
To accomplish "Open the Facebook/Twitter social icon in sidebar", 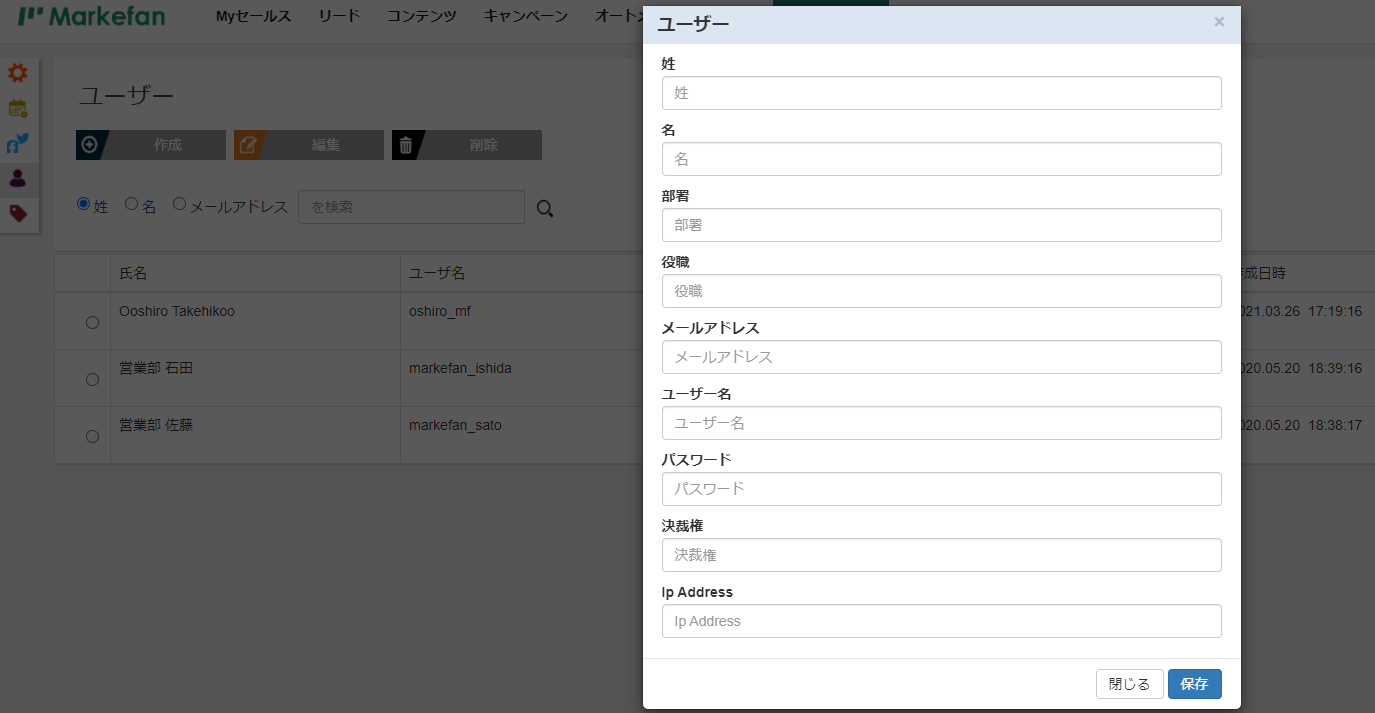I will click(18, 143).
